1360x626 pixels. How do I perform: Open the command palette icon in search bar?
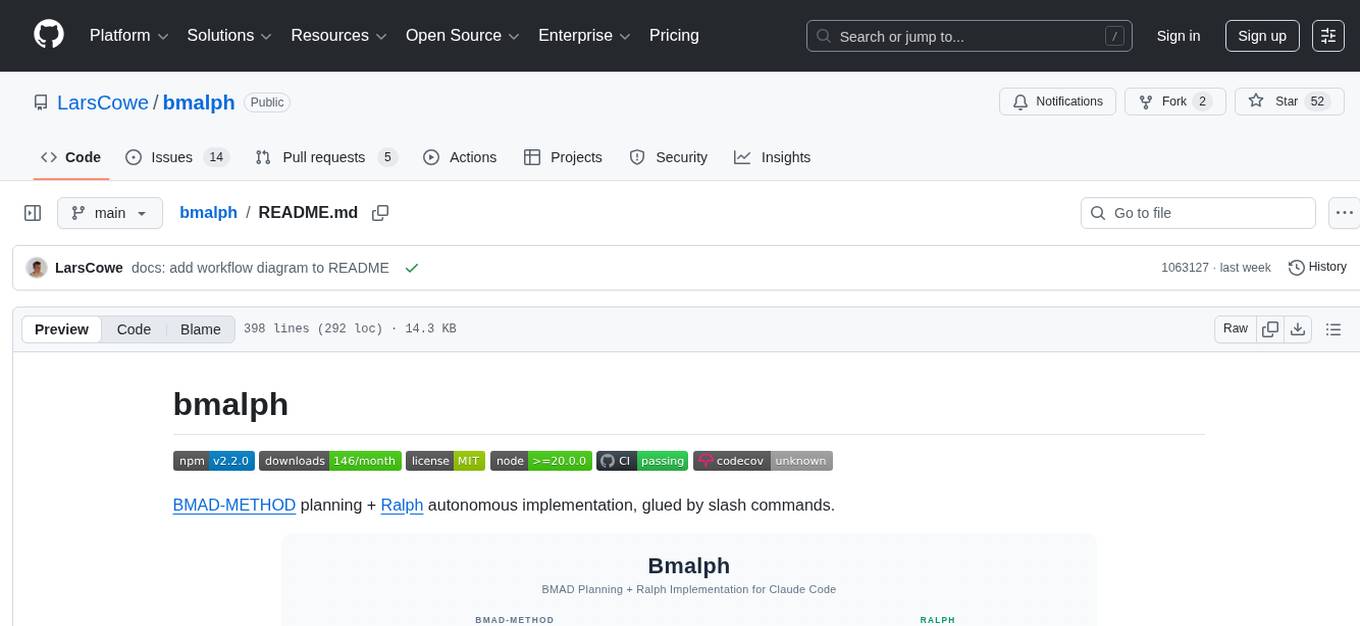point(1114,35)
